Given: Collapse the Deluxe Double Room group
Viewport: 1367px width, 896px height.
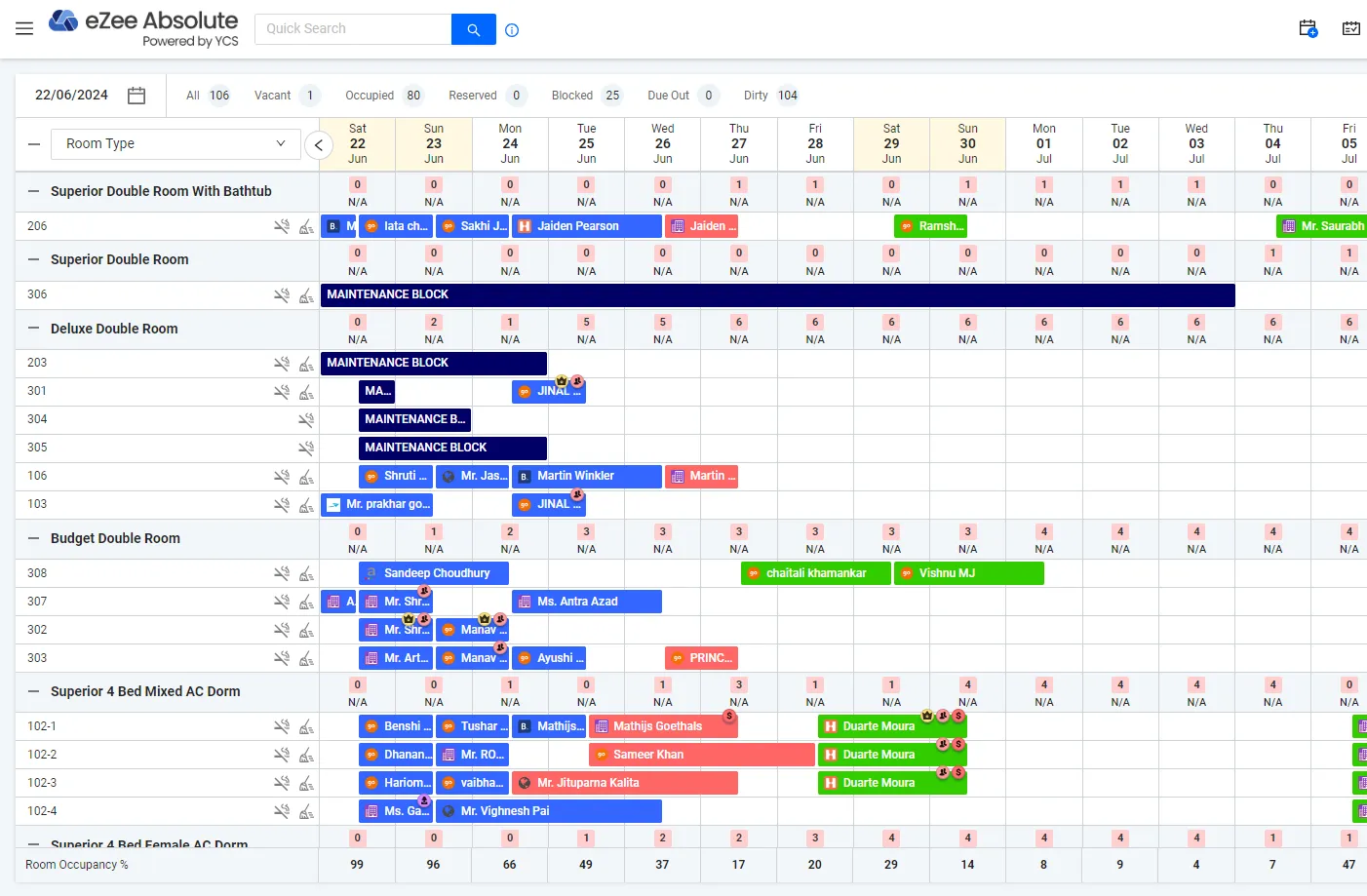Looking at the screenshot, I should pos(34,329).
